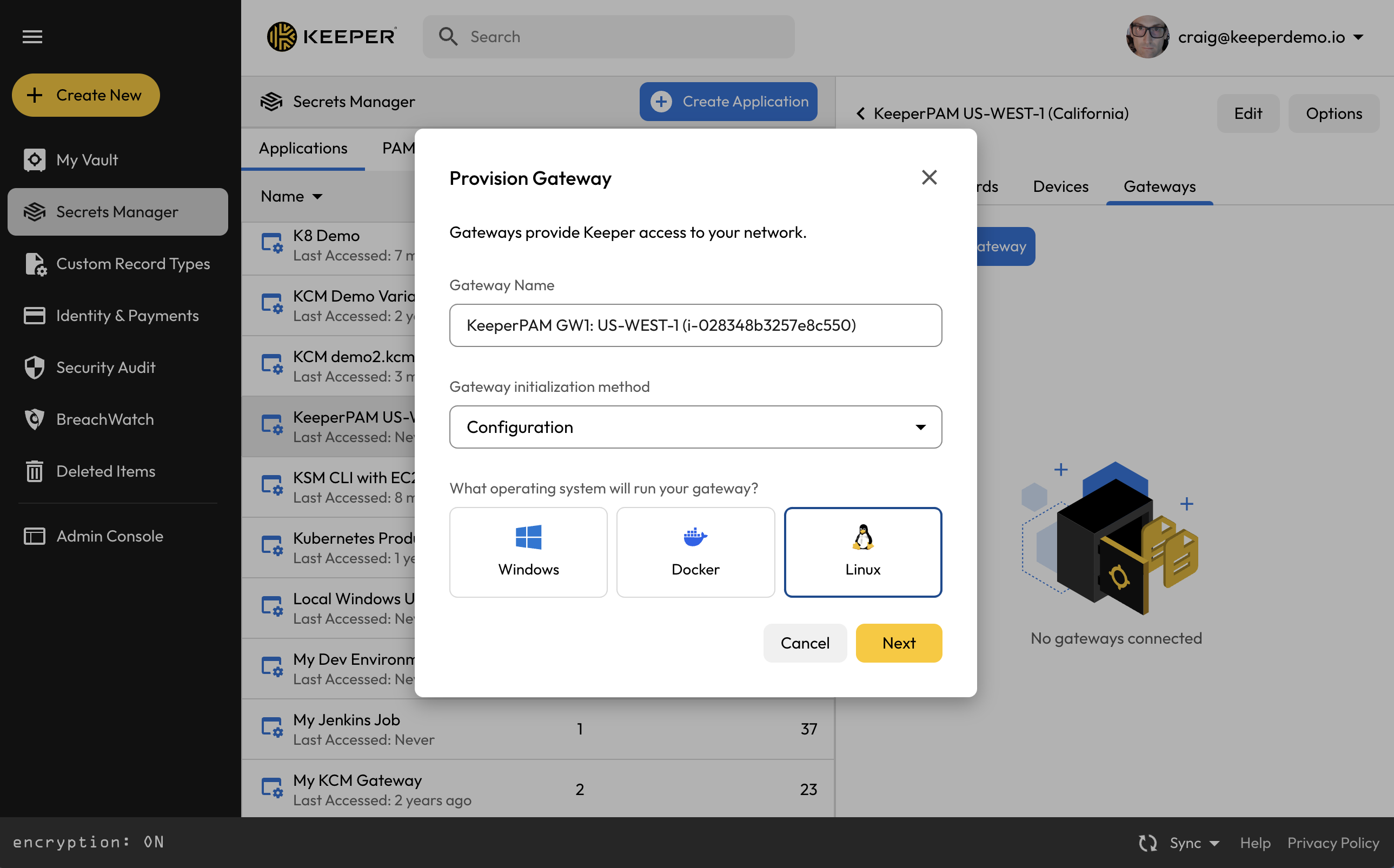Screen dimensions: 1394x868
Task: Expand the Name sort dropdown
Action: click(317, 196)
